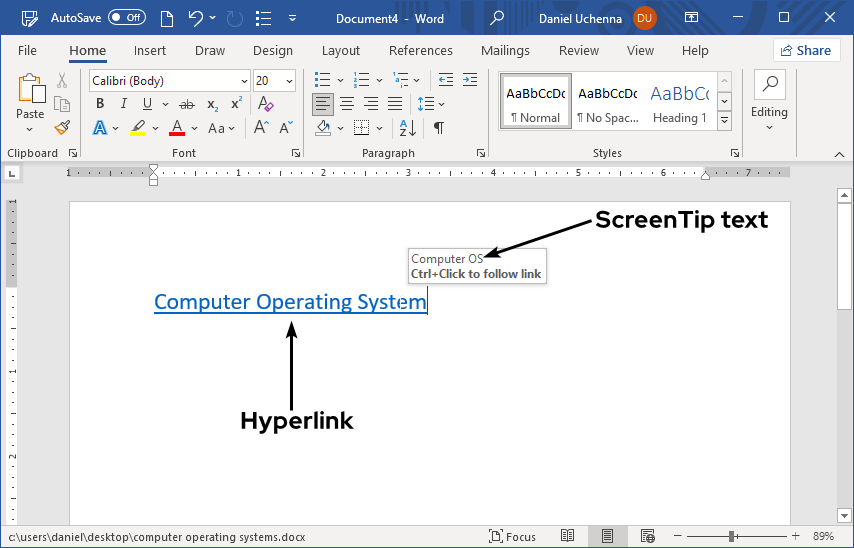Click the Multilevel List icon
854x548 pixels.
tap(401, 80)
